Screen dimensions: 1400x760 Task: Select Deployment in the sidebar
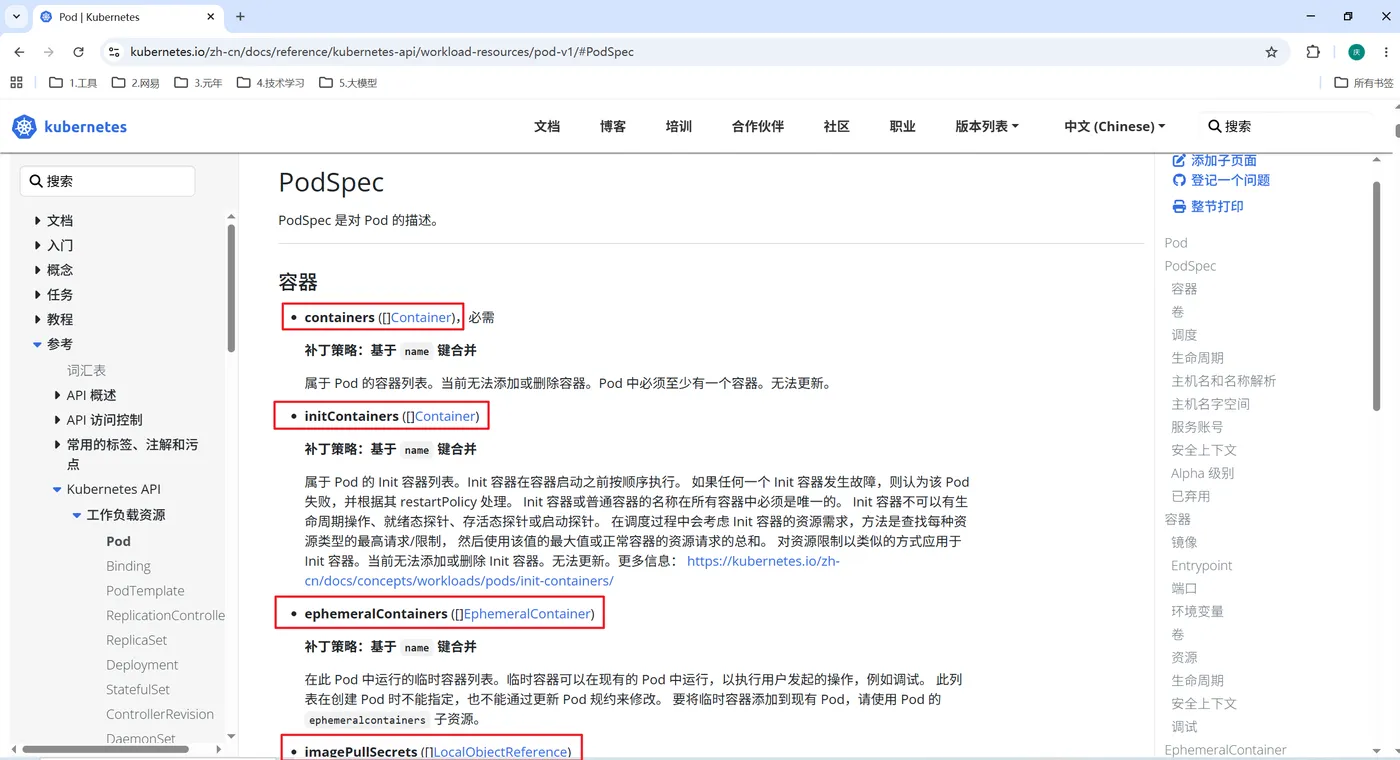[142, 665]
